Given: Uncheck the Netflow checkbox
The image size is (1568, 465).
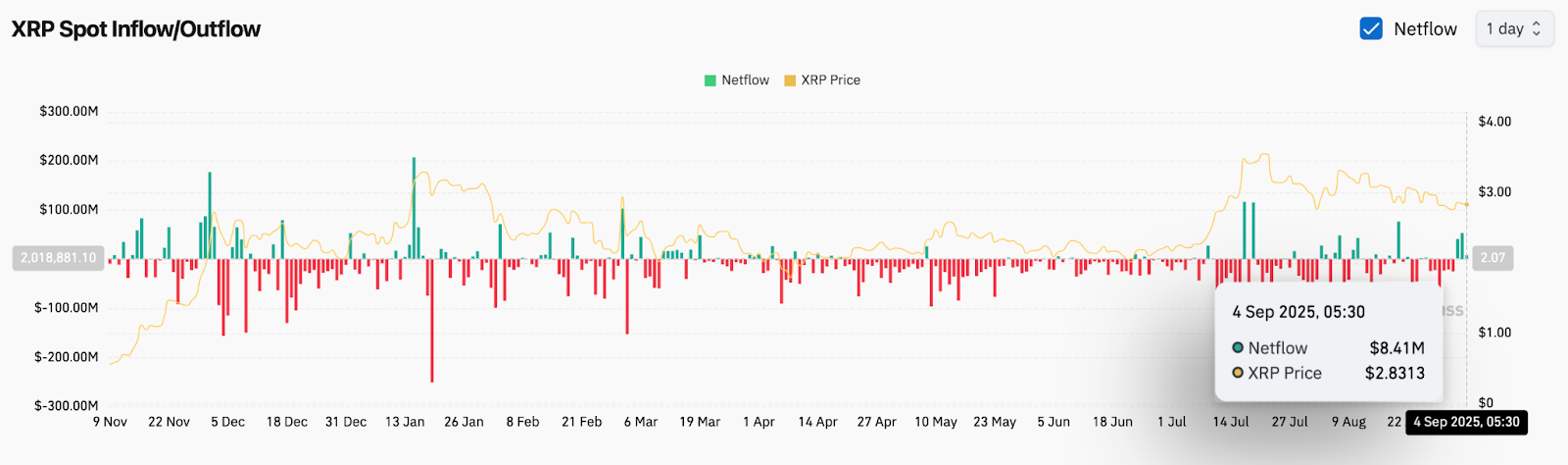Looking at the screenshot, I should 1371,28.
